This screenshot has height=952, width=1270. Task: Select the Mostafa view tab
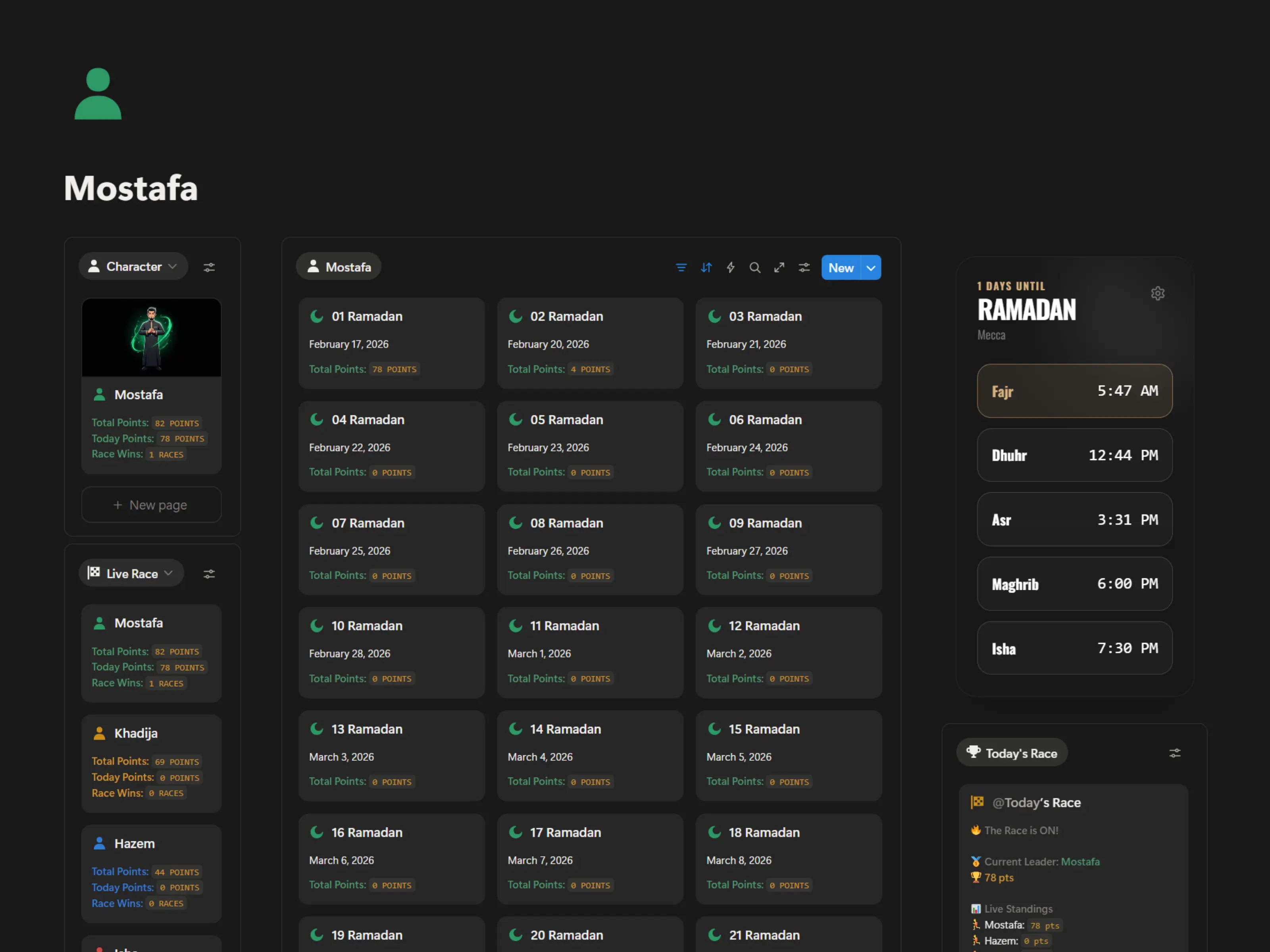click(x=339, y=267)
